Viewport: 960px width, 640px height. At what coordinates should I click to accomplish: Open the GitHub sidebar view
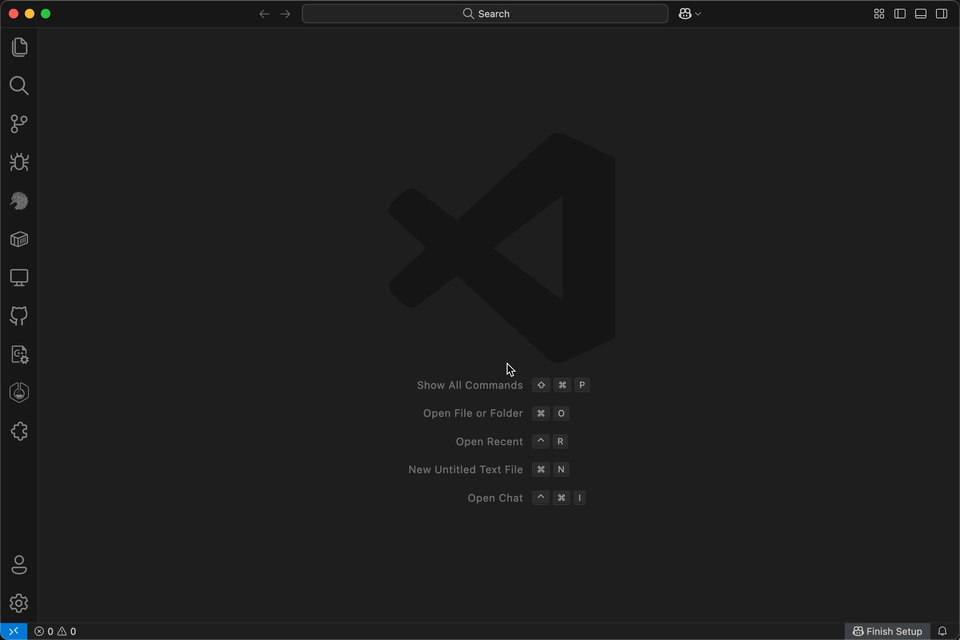tap(18, 315)
